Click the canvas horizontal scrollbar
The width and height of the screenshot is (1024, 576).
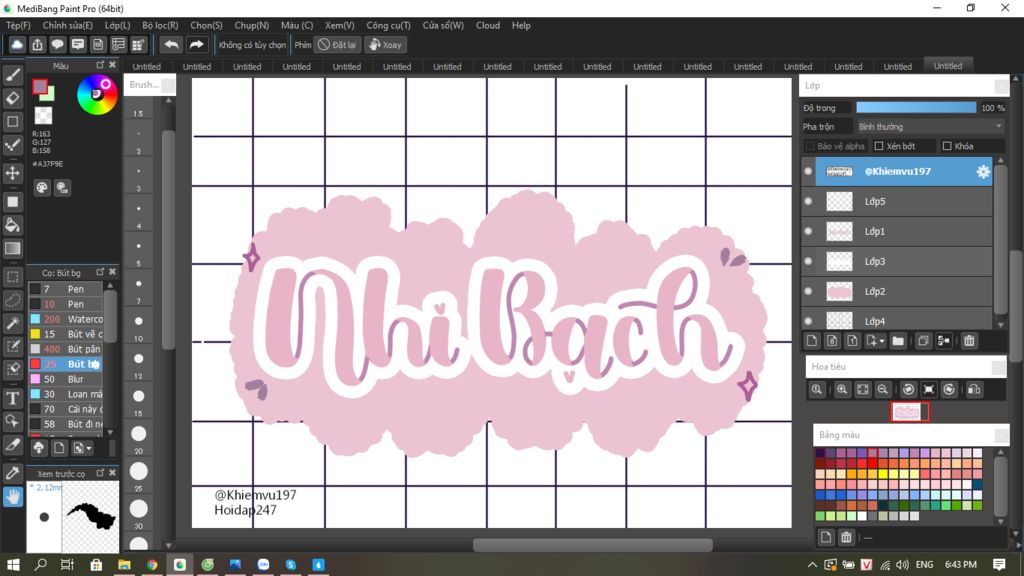point(592,545)
